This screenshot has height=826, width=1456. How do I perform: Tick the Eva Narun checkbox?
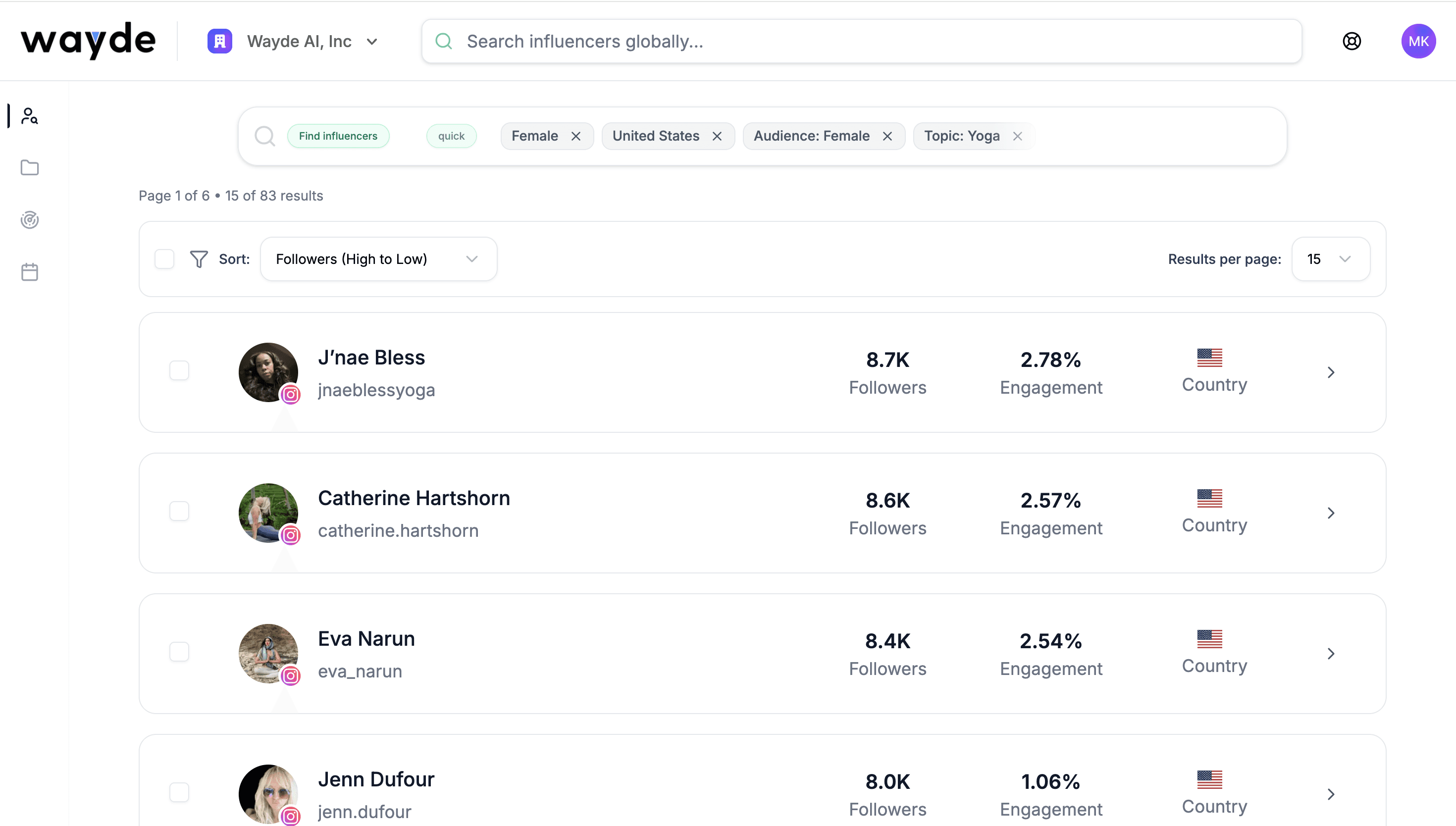(179, 652)
